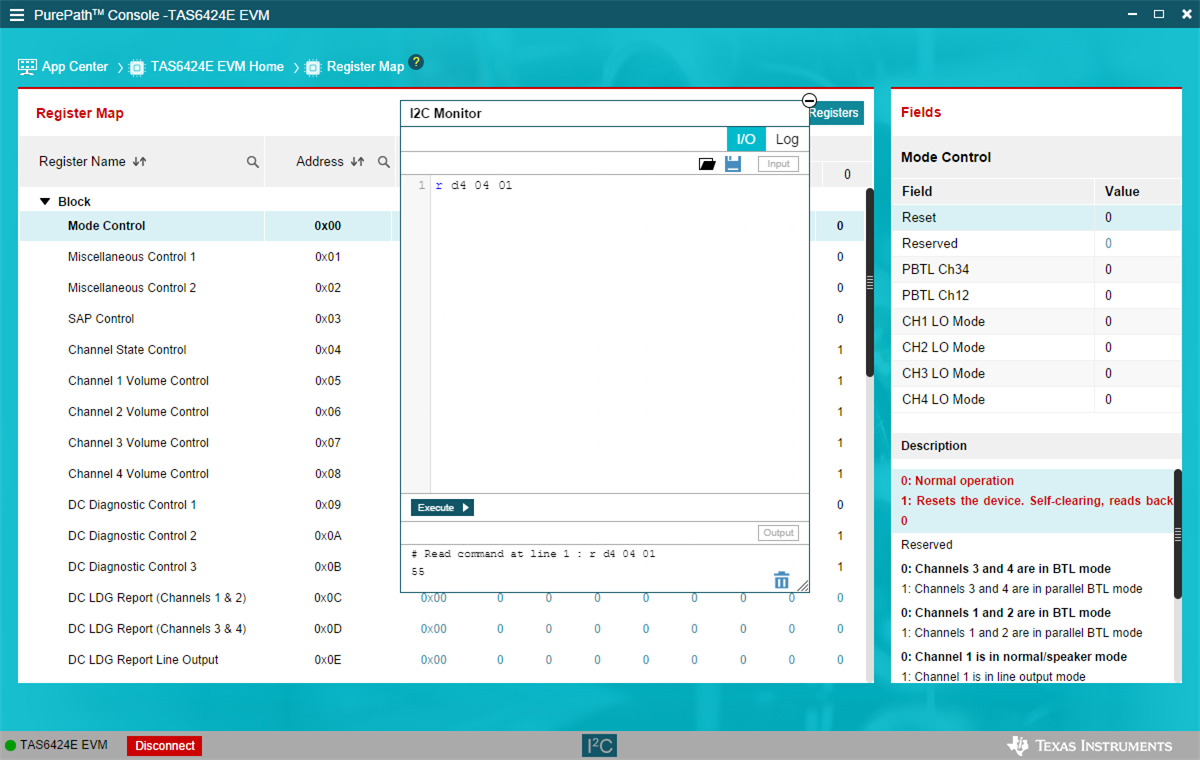Viewport: 1200px width, 760px height.
Task: Search by Register Name magnifier
Action: [253, 162]
